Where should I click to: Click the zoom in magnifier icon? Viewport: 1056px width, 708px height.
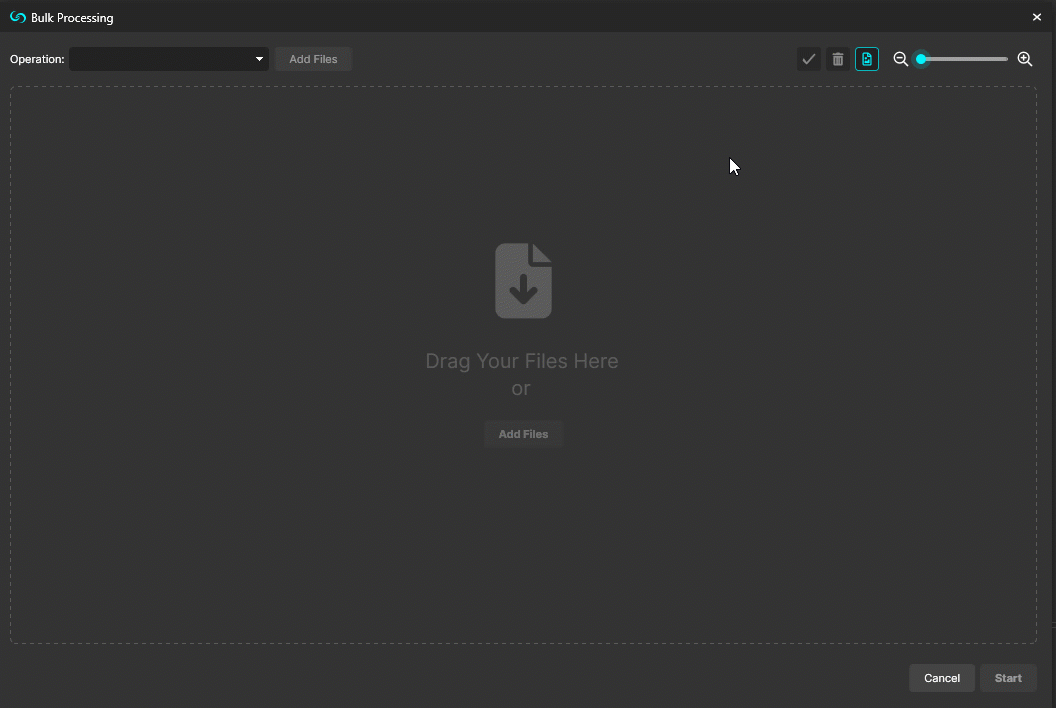coord(1025,59)
